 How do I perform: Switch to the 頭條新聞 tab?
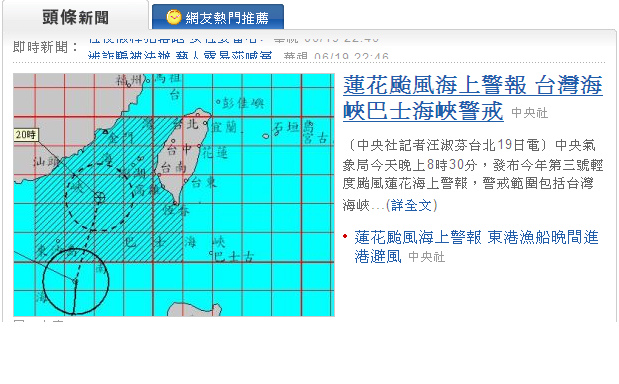(x=75, y=17)
